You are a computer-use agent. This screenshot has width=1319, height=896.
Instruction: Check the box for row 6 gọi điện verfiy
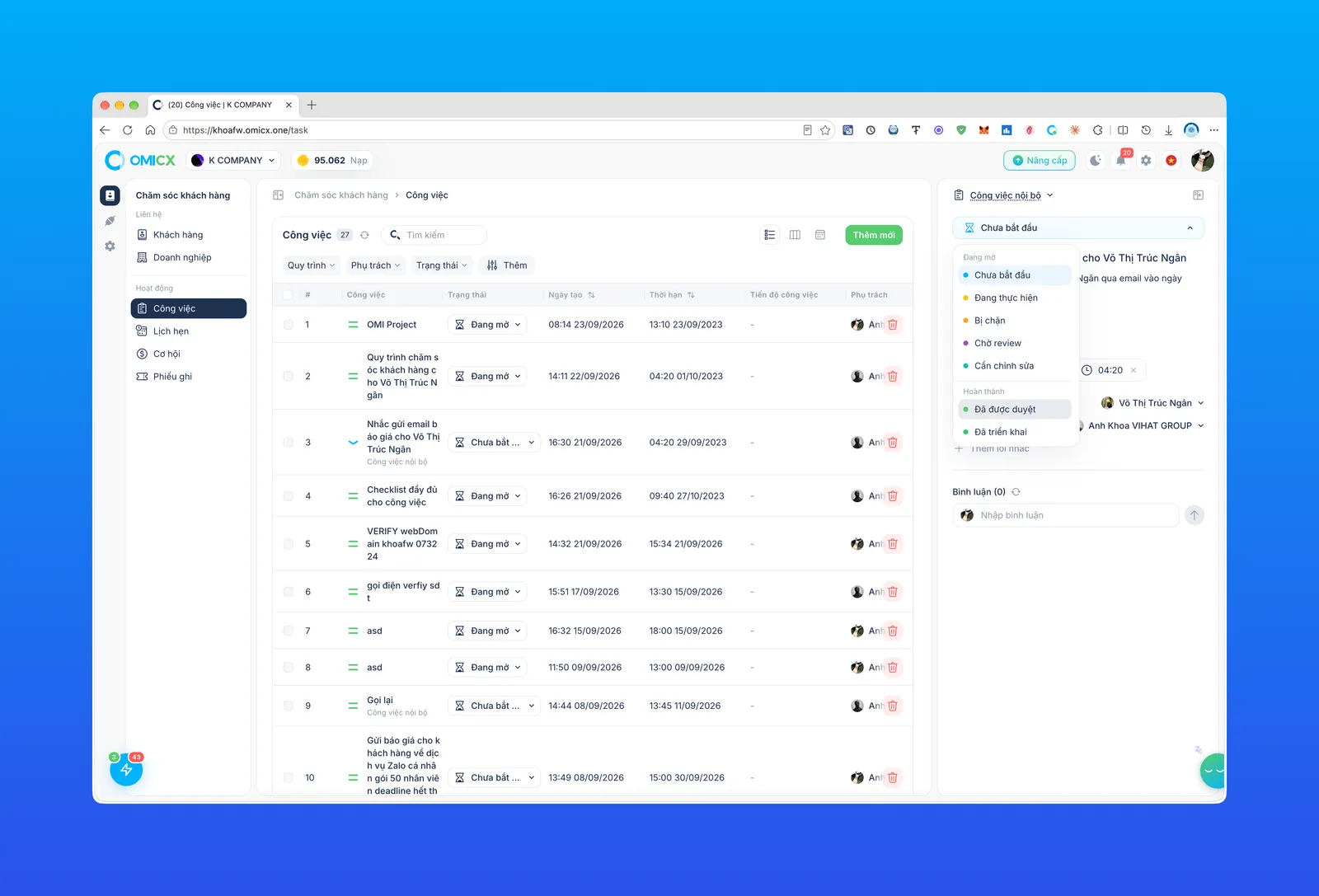[288, 592]
